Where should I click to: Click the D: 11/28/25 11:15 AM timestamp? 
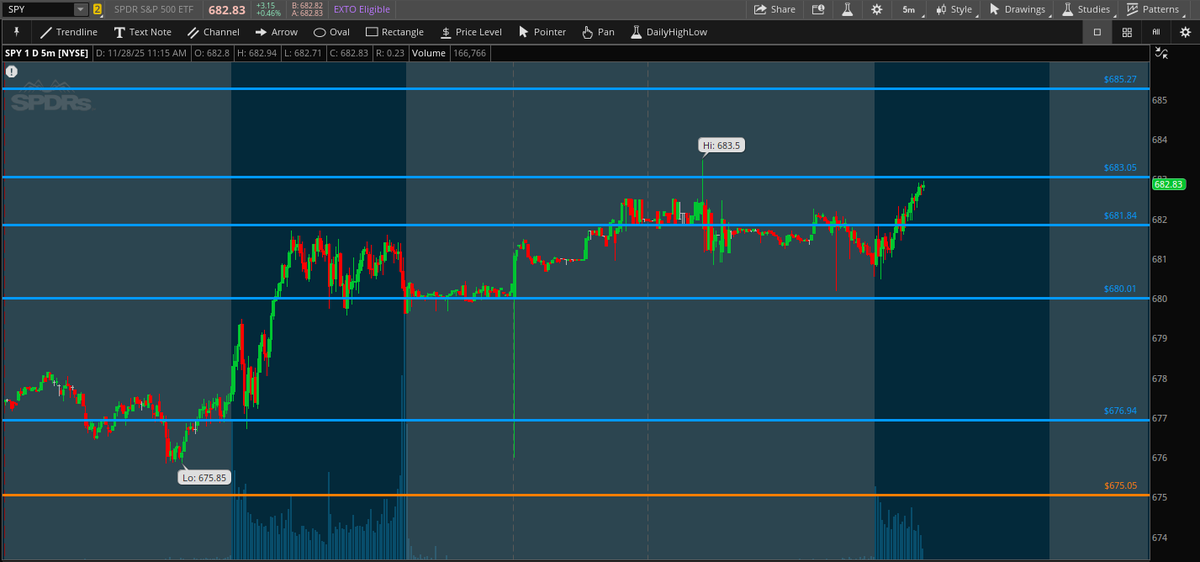(140, 52)
